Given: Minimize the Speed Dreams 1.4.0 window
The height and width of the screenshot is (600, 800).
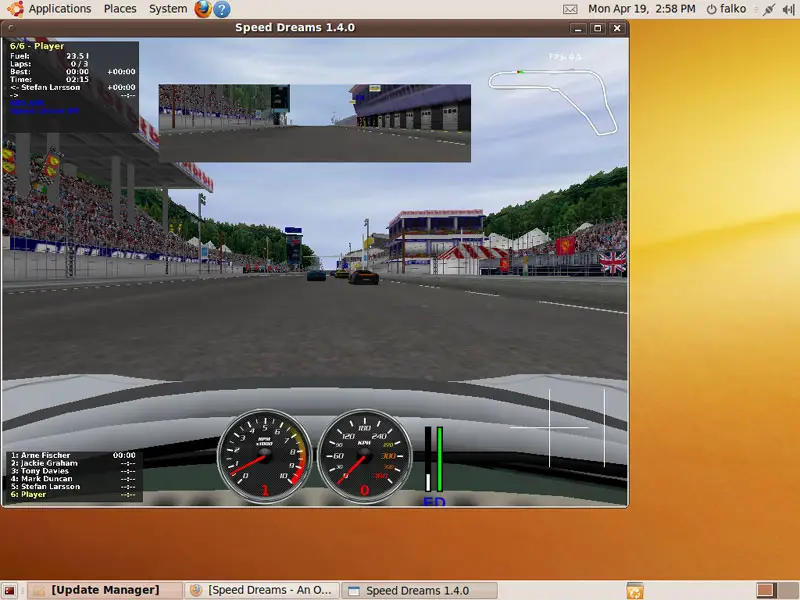Looking at the screenshot, I should (x=578, y=29).
